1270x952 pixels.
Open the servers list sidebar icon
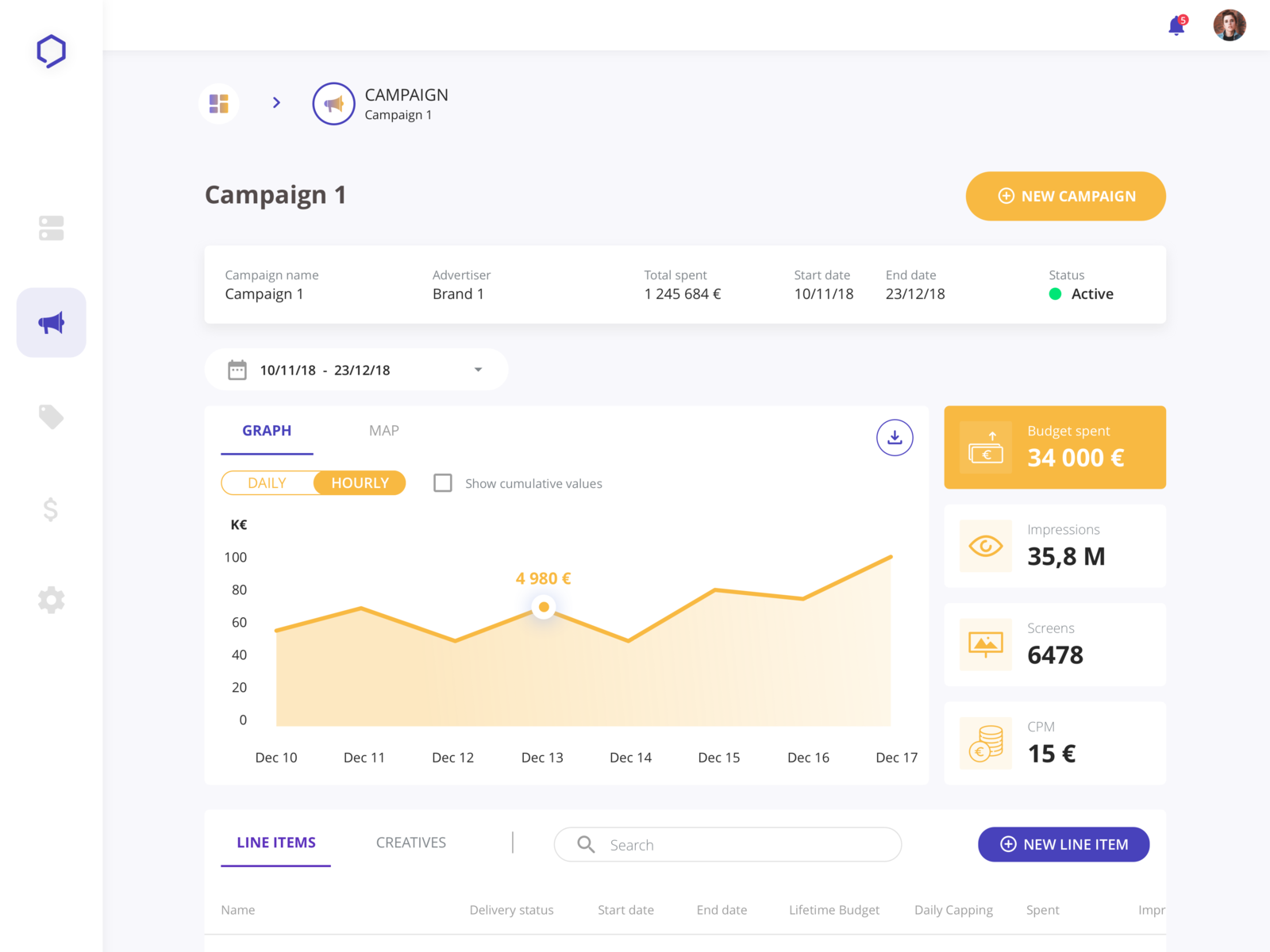tap(51, 228)
